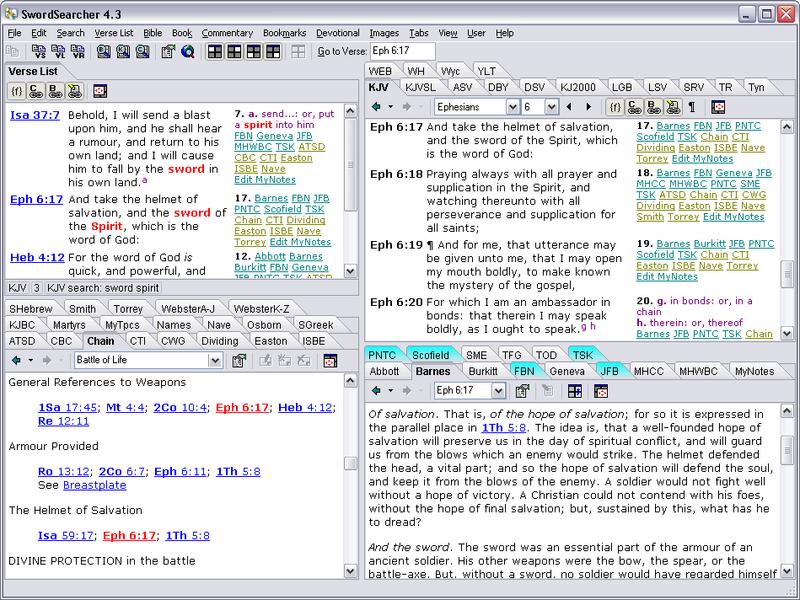This screenshot has width=800, height=600.
Task: Click the blue split-panel icon in commentary toolbar
Action: [574, 391]
